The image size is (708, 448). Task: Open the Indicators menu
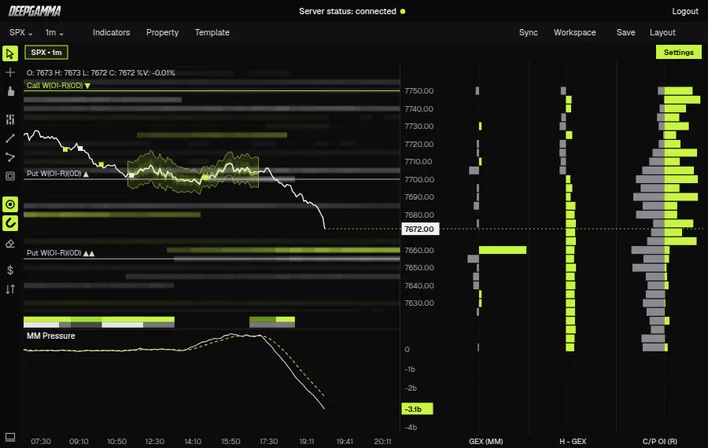(111, 33)
